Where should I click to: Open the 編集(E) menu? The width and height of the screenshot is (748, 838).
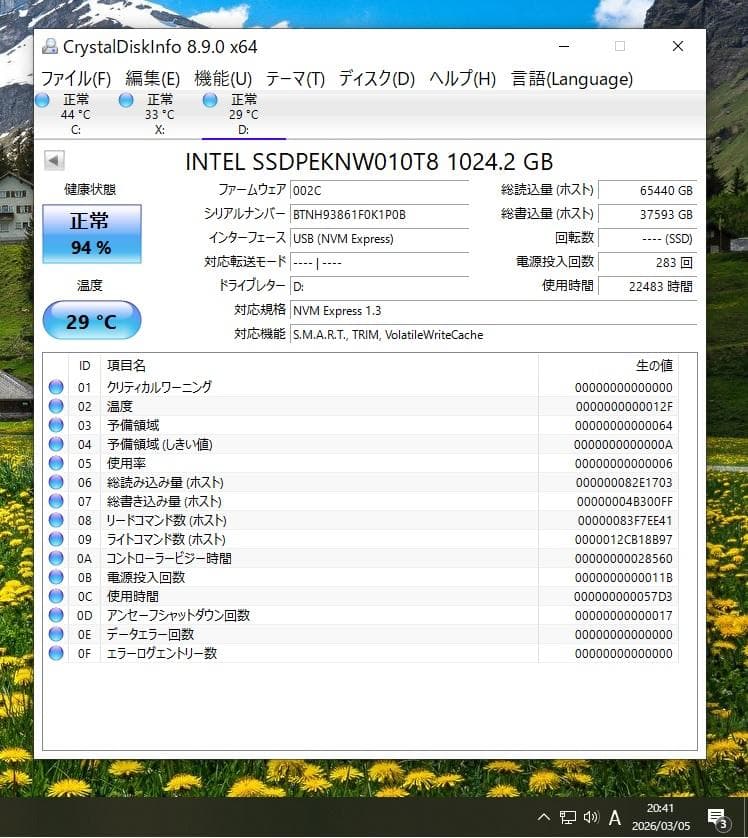pyautogui.click(x=152, y=79)
